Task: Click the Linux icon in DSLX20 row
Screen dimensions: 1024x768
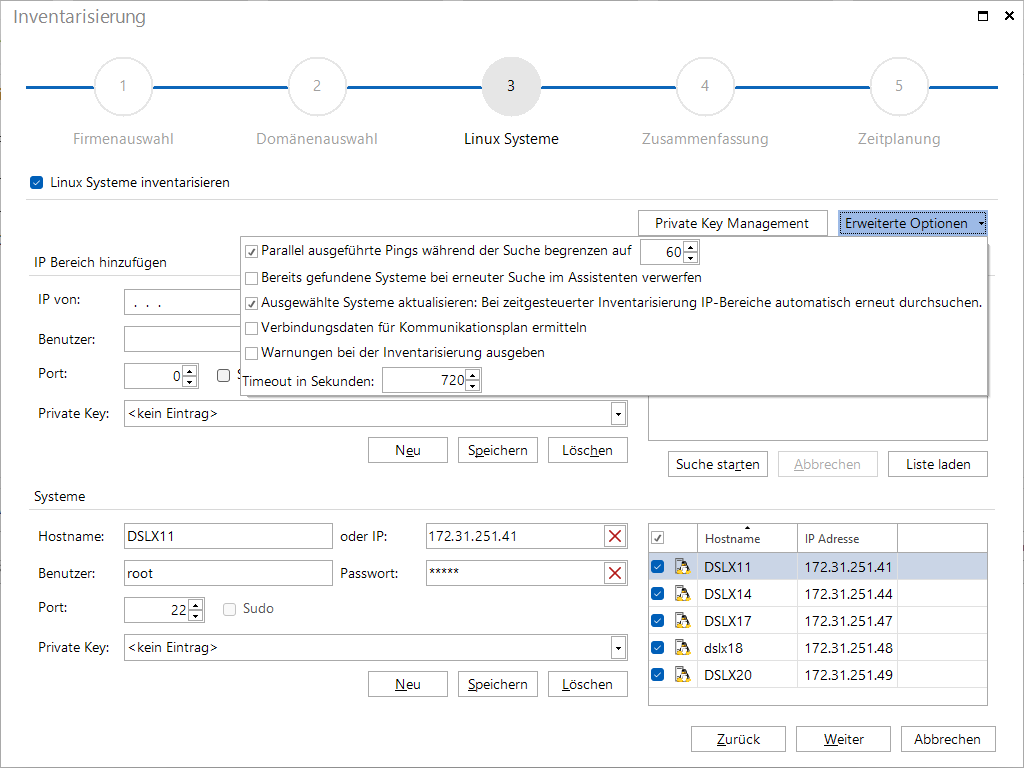Action: point(682,675)
